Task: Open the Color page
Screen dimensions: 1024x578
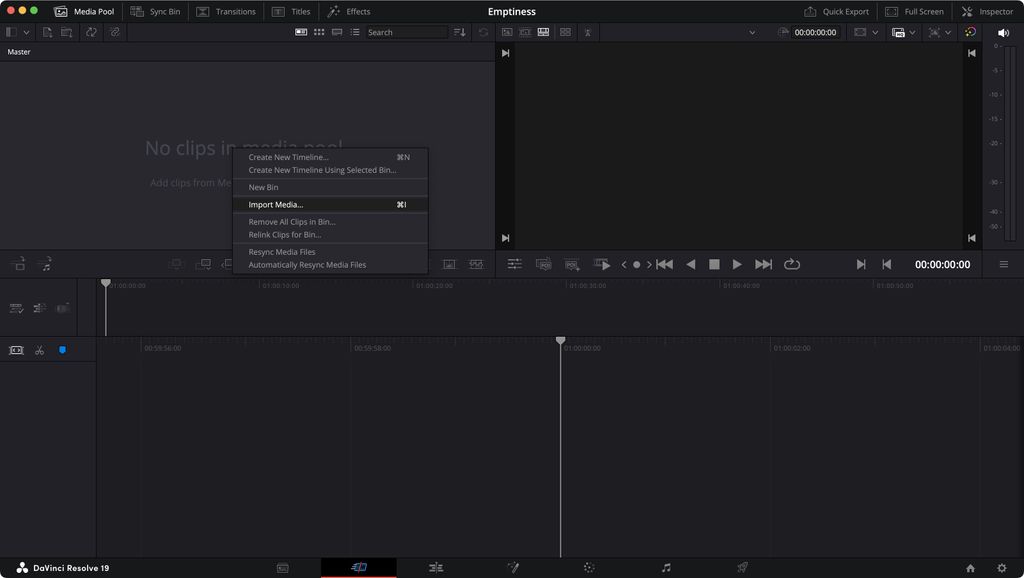Action: click(589, 567)
